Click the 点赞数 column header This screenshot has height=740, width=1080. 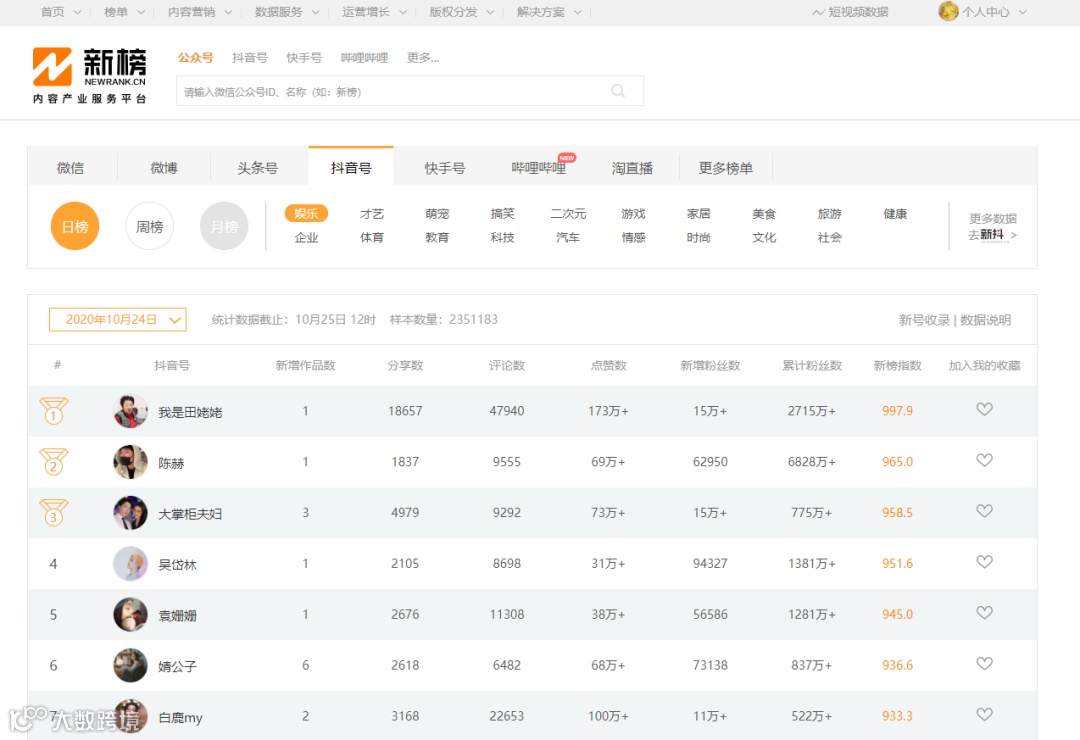[x=608, y=365]
